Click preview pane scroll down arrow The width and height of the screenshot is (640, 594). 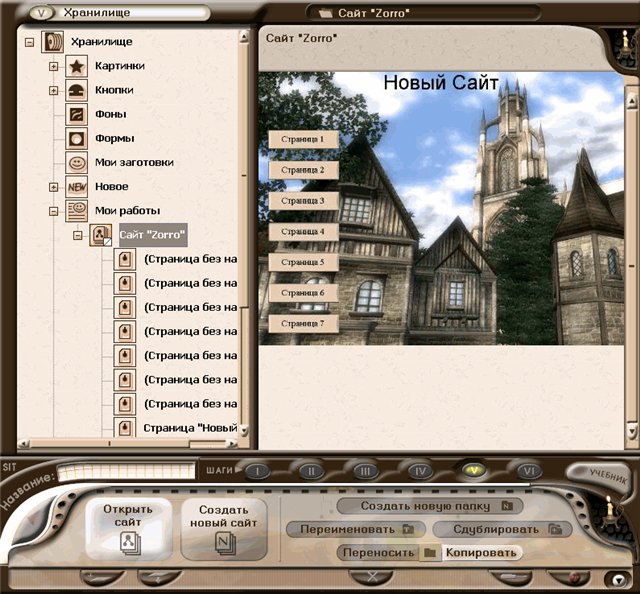(x=632, y=430)
